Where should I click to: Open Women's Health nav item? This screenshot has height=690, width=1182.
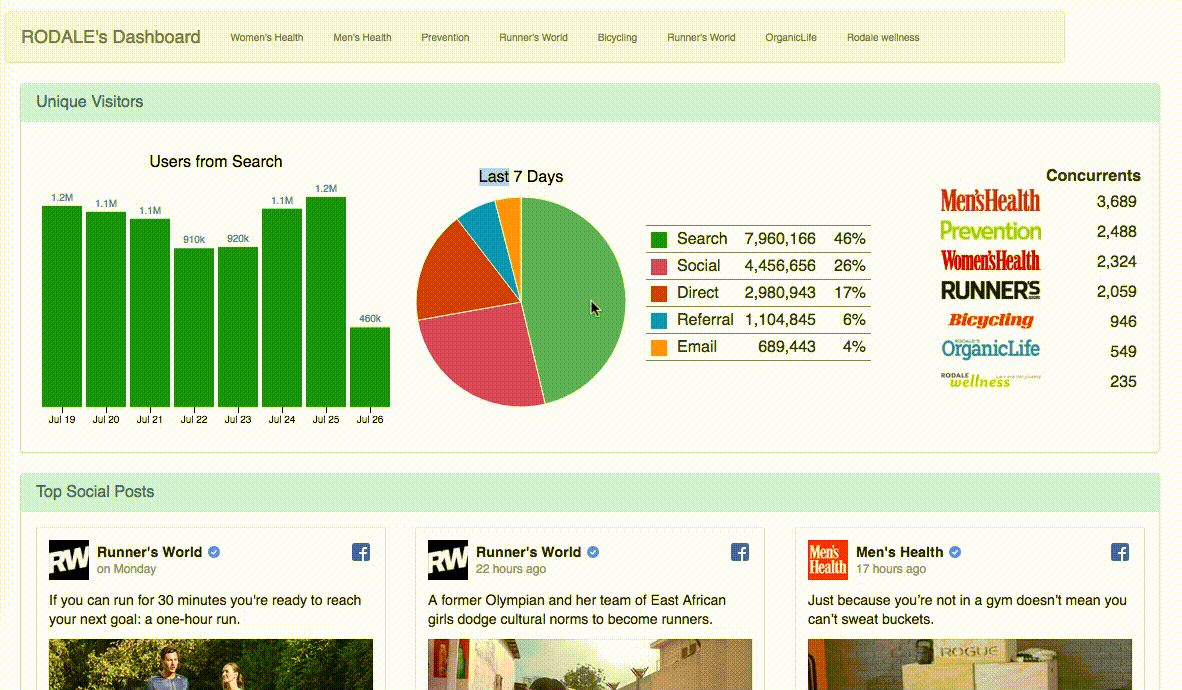267,37
